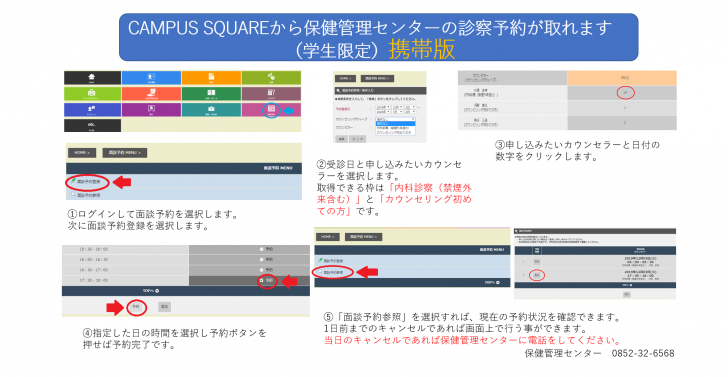Toggle the checked 予約 checkbox for 17:30 - 18:00
728x377 pixels.
[x=261, y=280]
